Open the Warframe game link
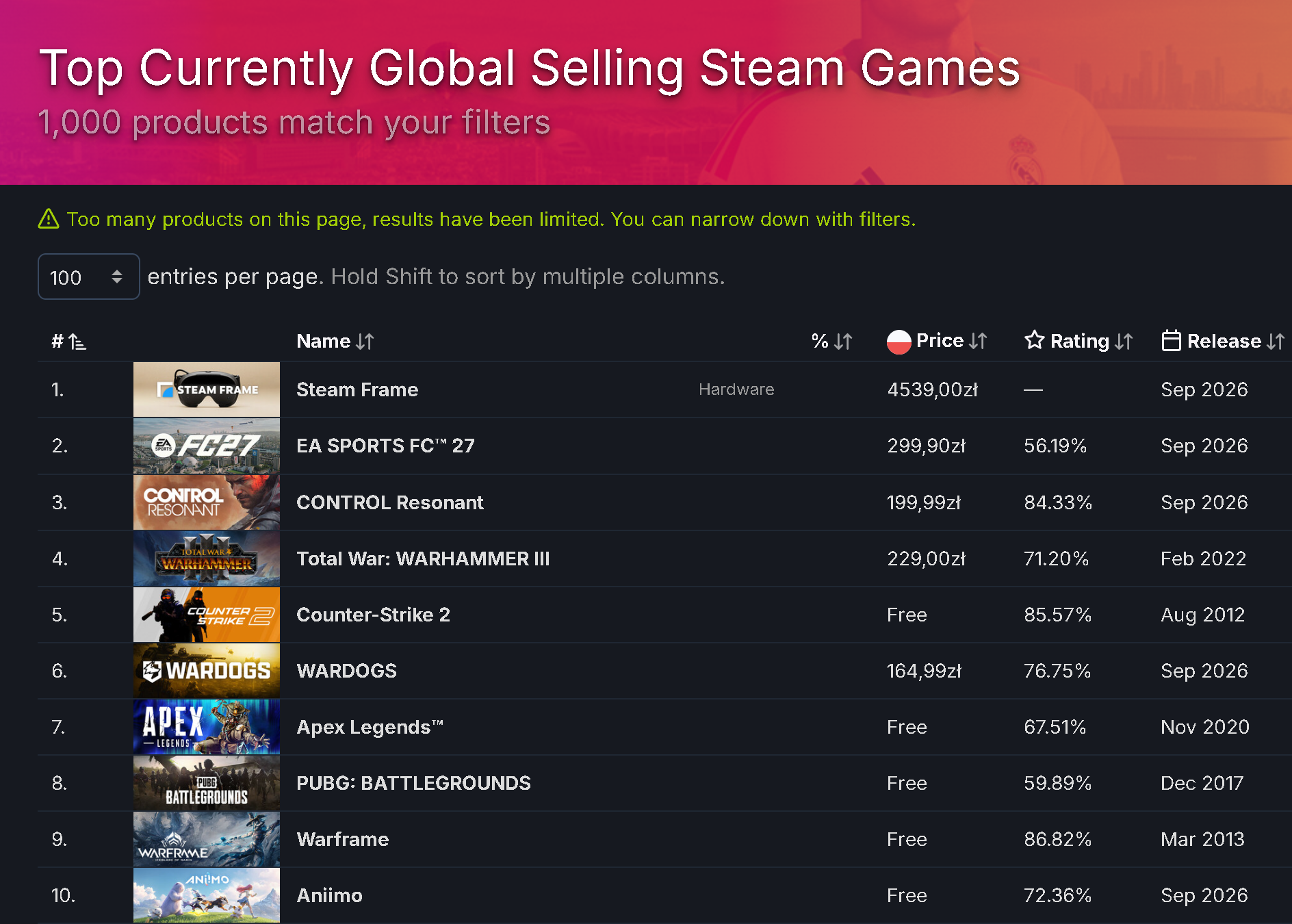Image resolution: width=1292 pixels, height=924 pixels. [x=343, y=839]
